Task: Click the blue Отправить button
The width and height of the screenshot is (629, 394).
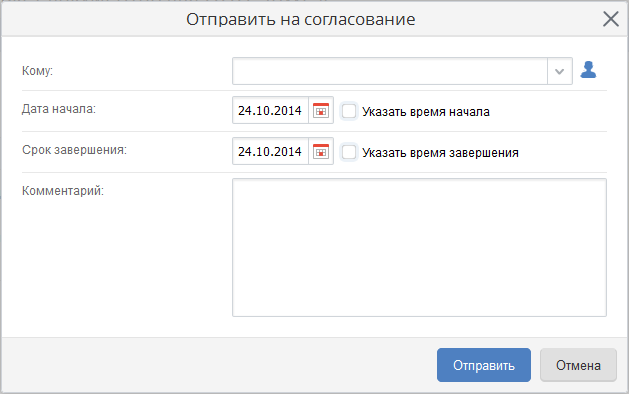Action: click(x=484, y=365)
